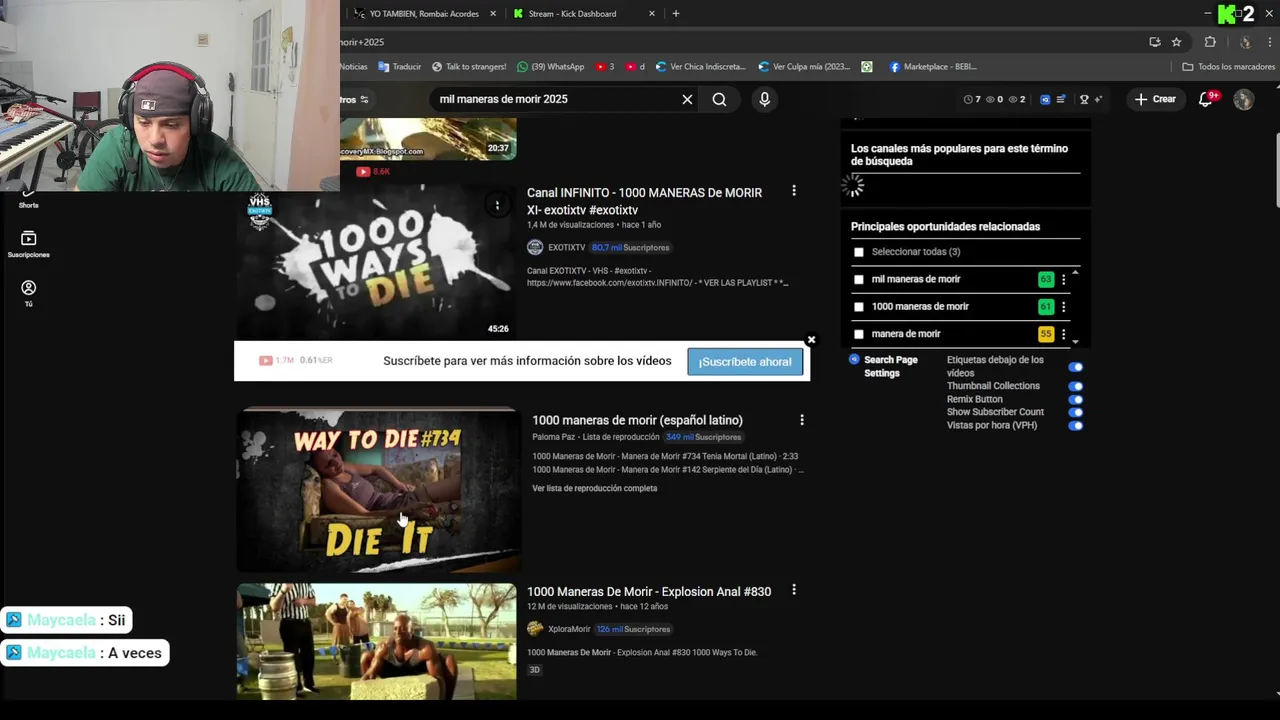Screen dimensions: 1280x720
Task: Clear the YouTube search box with the X
Action: coord(687,99)
